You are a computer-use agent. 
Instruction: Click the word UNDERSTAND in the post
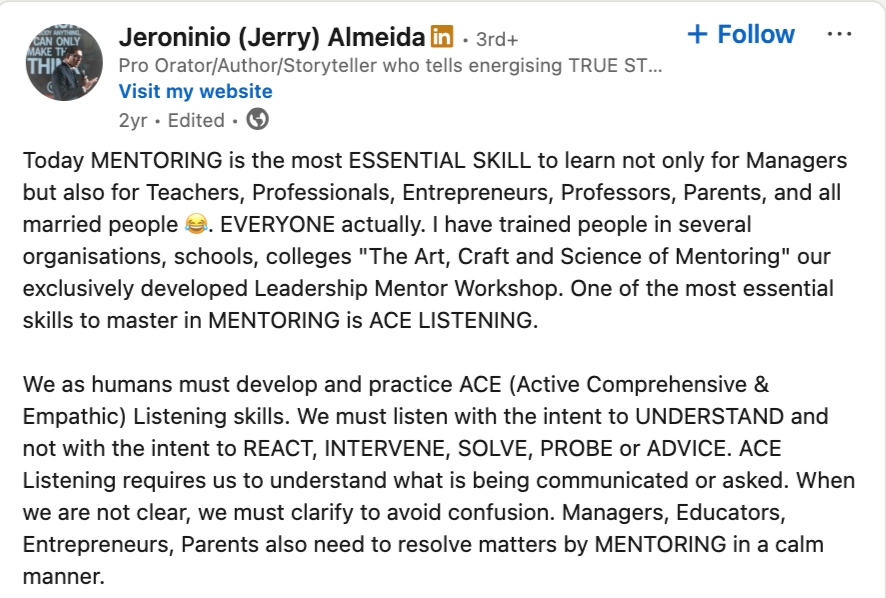tap(709, 417)
